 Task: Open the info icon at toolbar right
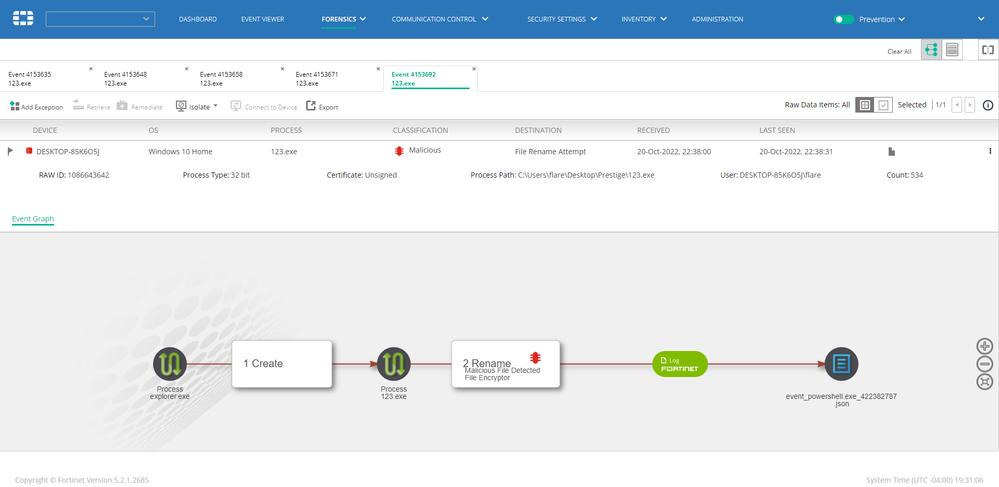[x=988, y=105]
